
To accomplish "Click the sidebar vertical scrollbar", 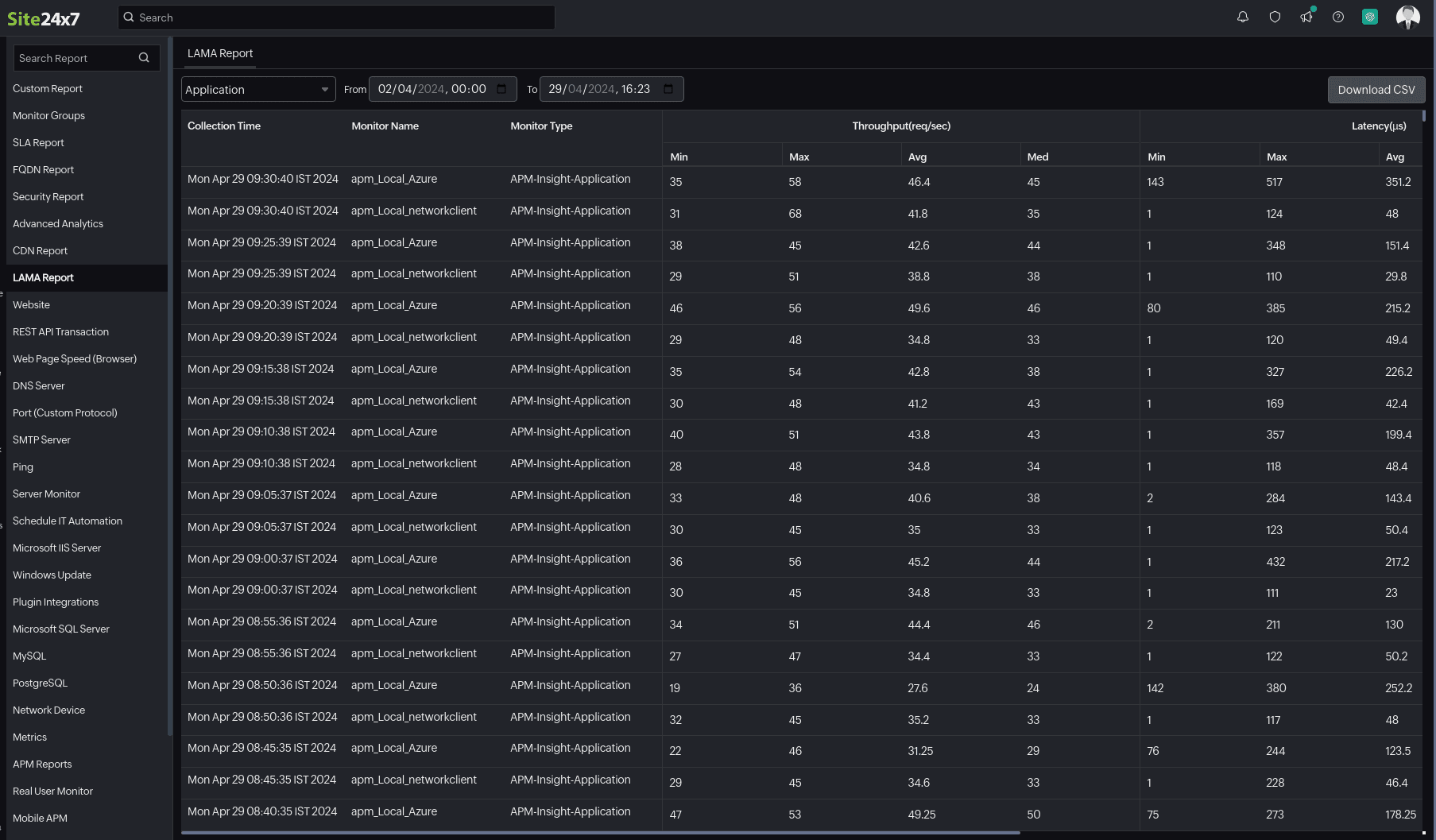I will [170, 385].
